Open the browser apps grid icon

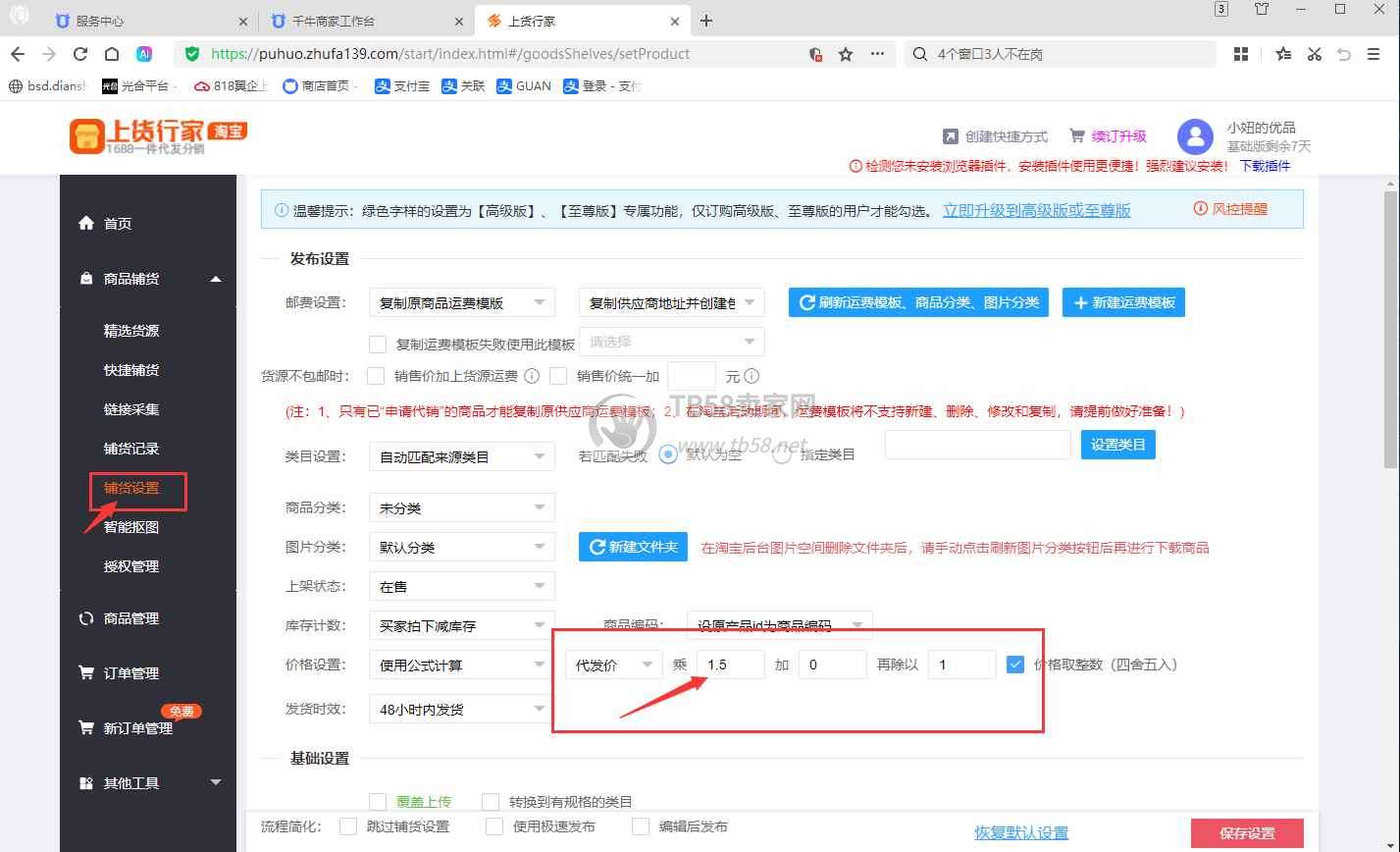(1241, 54)
